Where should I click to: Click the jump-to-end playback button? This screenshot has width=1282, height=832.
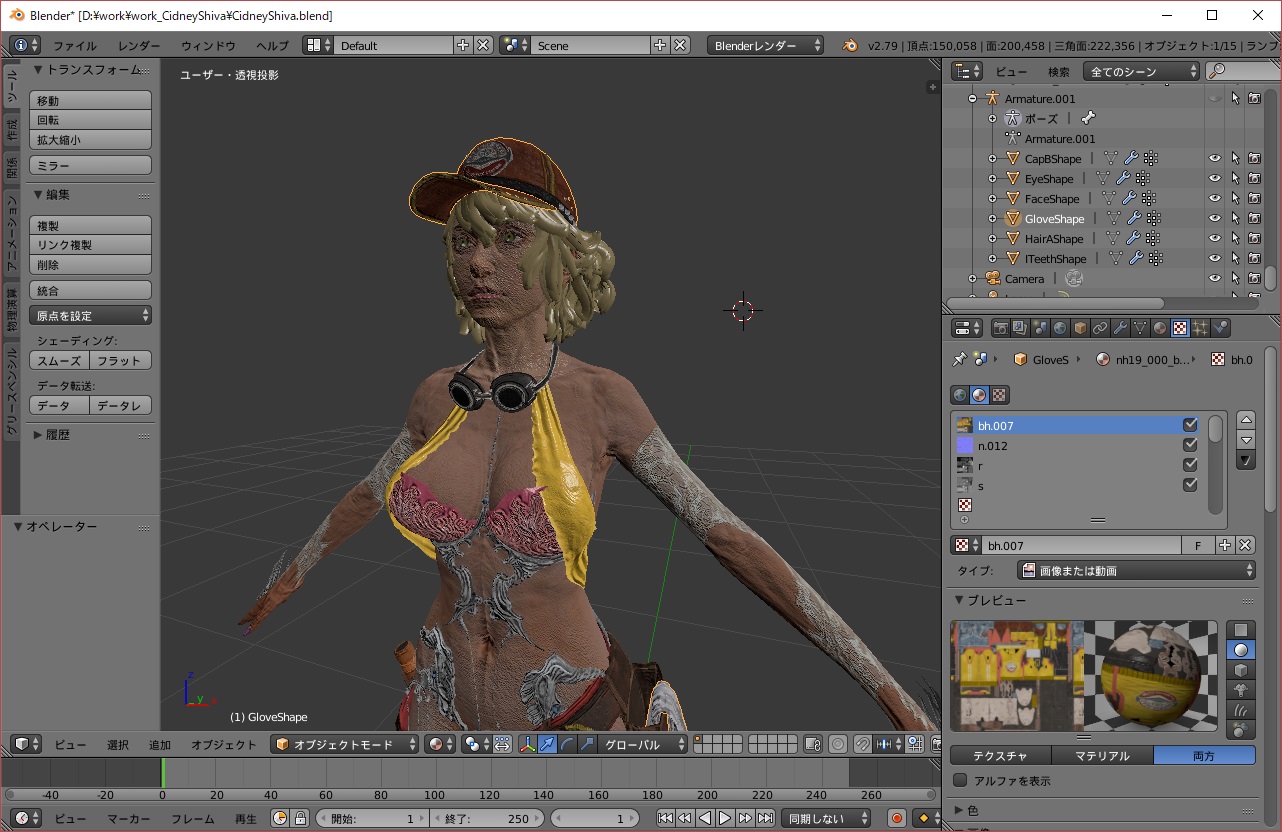coord(765,818)
